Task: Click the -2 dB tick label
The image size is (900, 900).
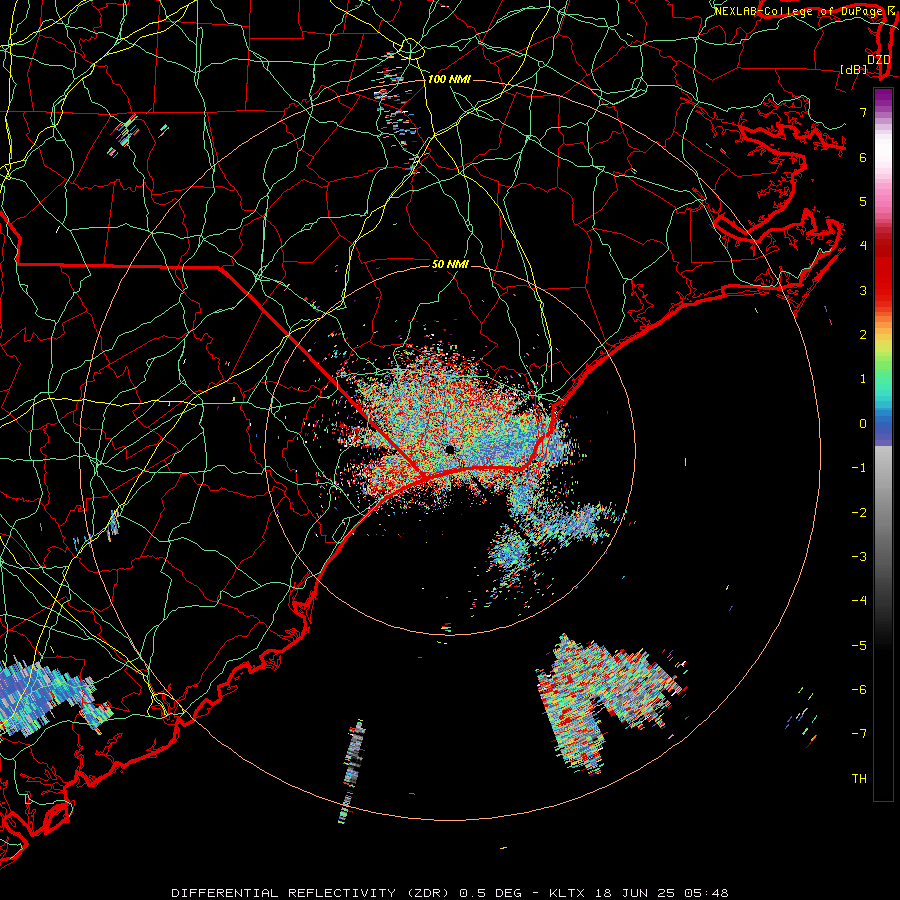Action: point(859,512)
